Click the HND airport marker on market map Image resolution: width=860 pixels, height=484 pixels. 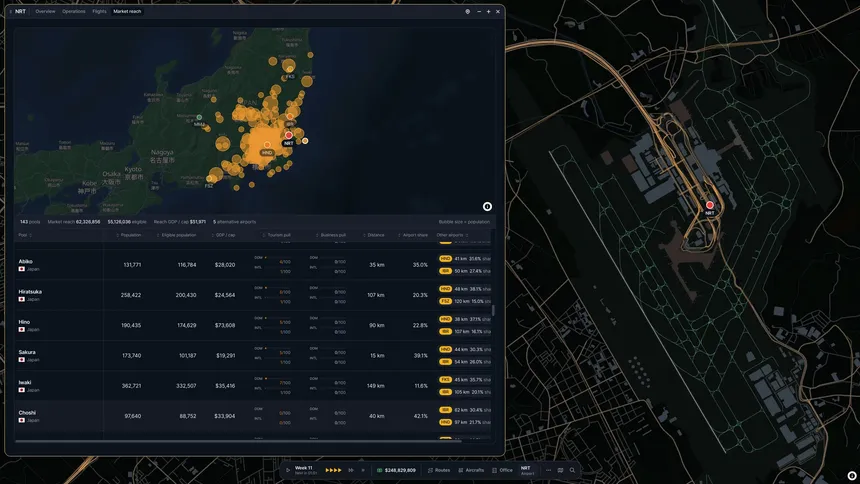pyautogui.click(x=267, y=145)
